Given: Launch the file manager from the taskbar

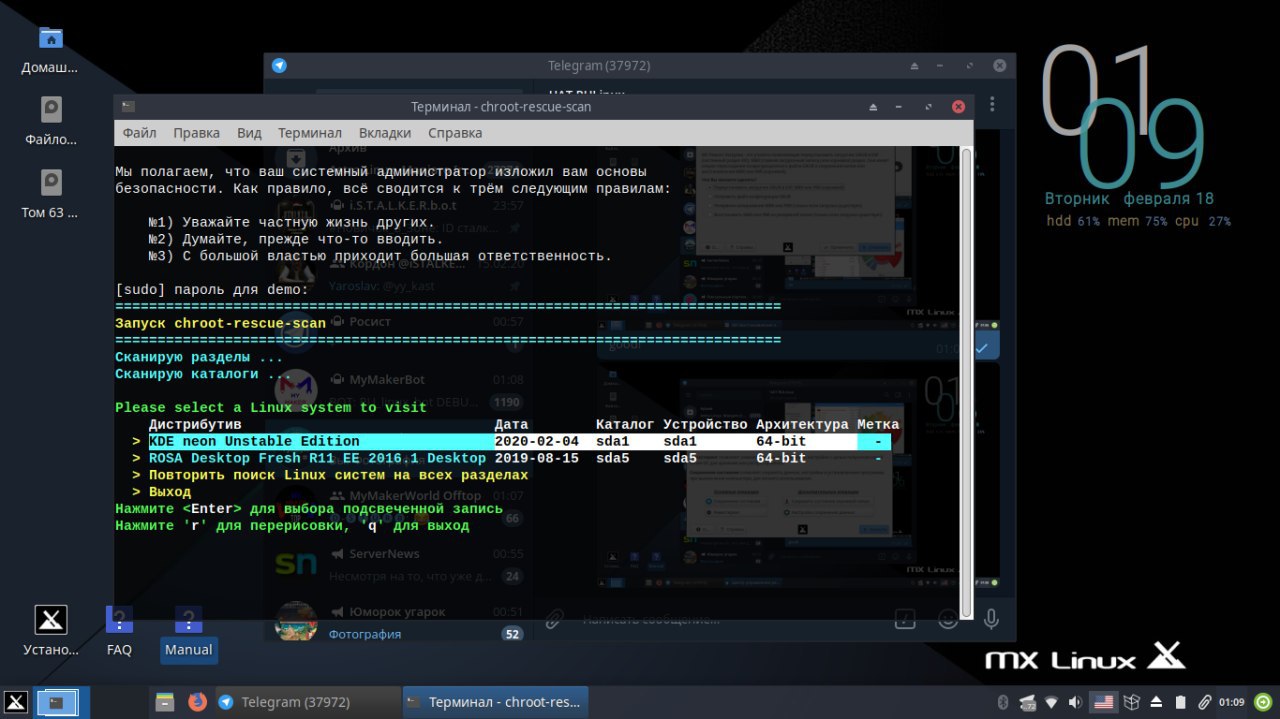Looking at the screenshot, I should click(x=165, y=702).
